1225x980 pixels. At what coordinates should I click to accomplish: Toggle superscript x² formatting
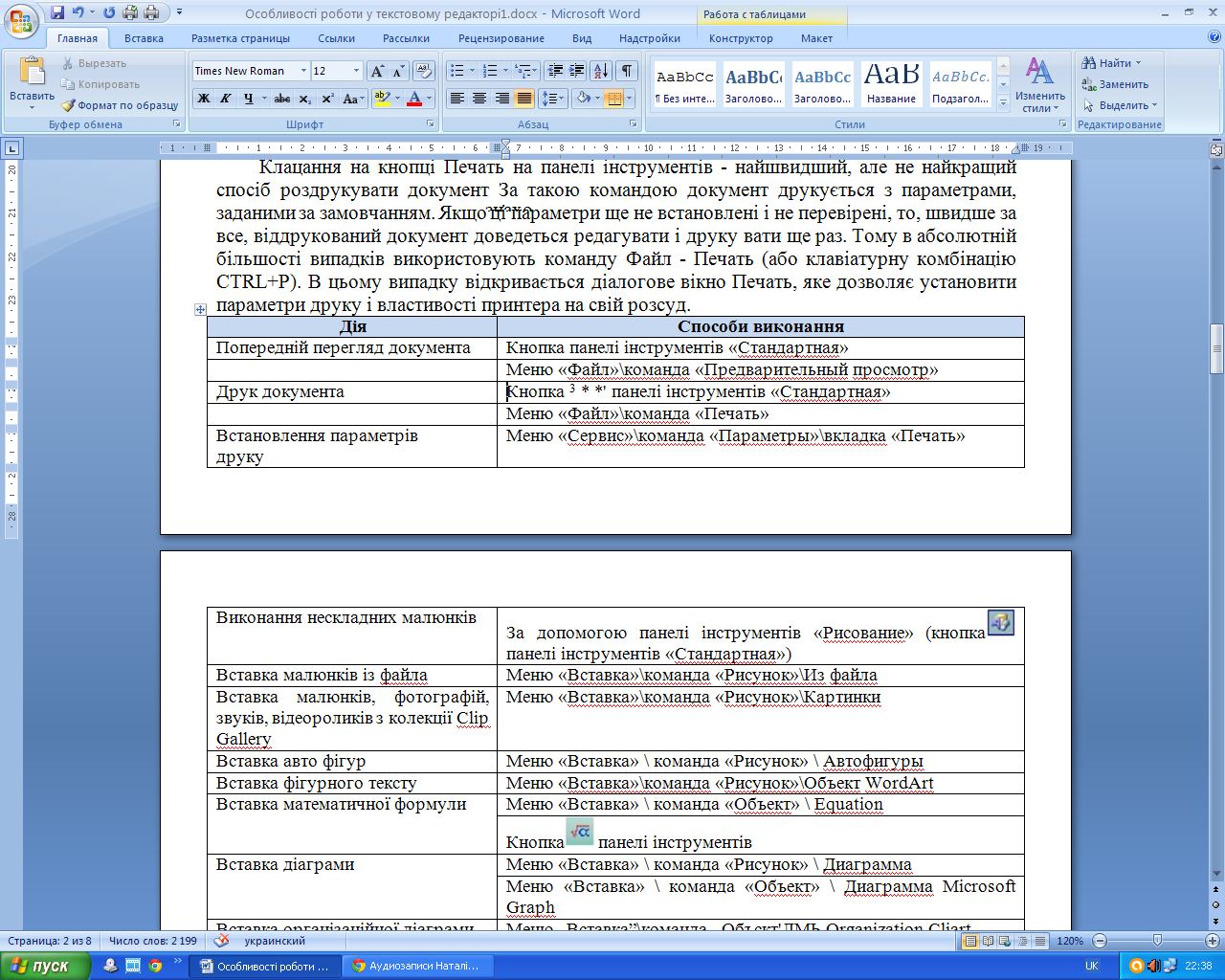tap(327, 99)
